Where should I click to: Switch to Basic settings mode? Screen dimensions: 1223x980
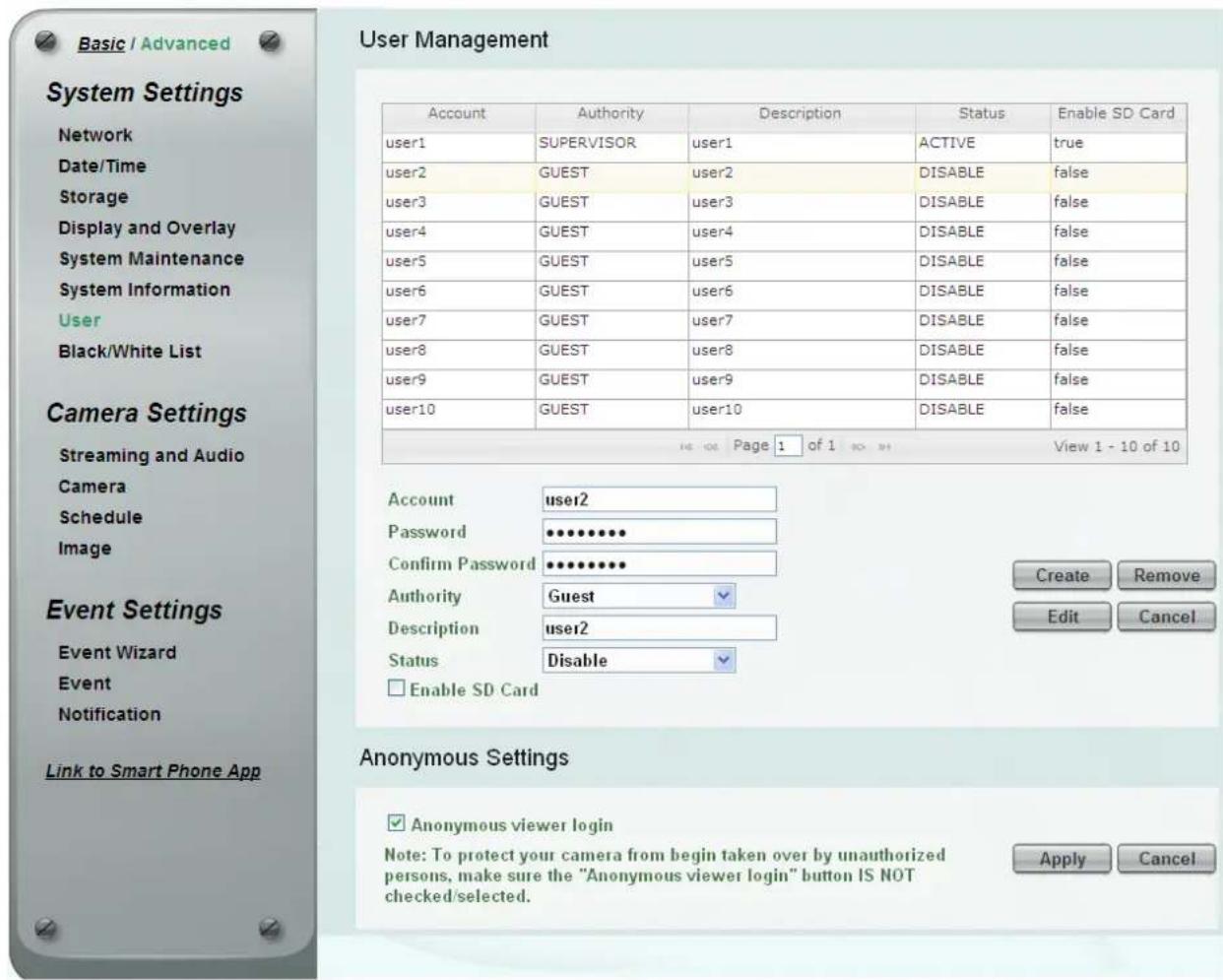101,43
